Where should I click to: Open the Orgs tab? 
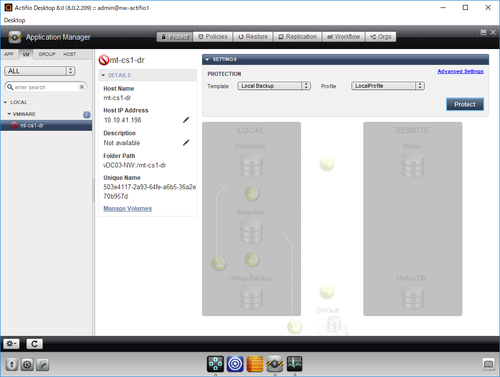click(x=381, y=37)
